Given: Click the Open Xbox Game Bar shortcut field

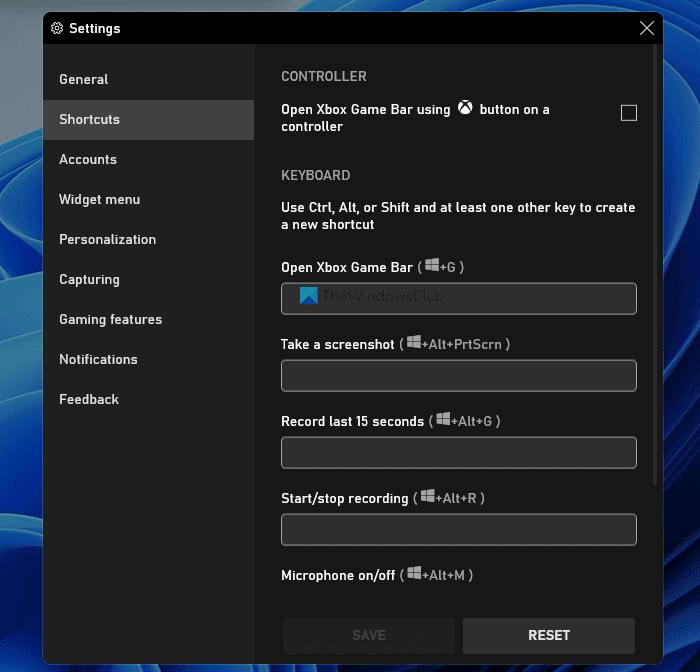Looking at the screenshot, I should coord(458,298).
